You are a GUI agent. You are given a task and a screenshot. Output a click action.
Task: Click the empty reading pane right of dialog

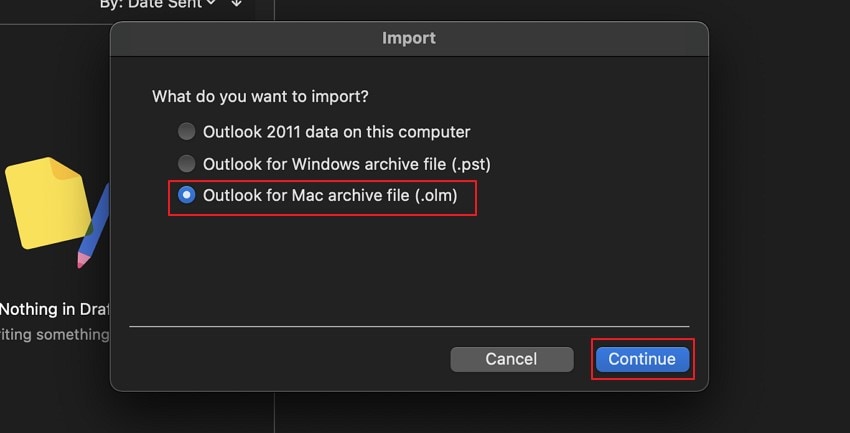(x=779, y=217)
